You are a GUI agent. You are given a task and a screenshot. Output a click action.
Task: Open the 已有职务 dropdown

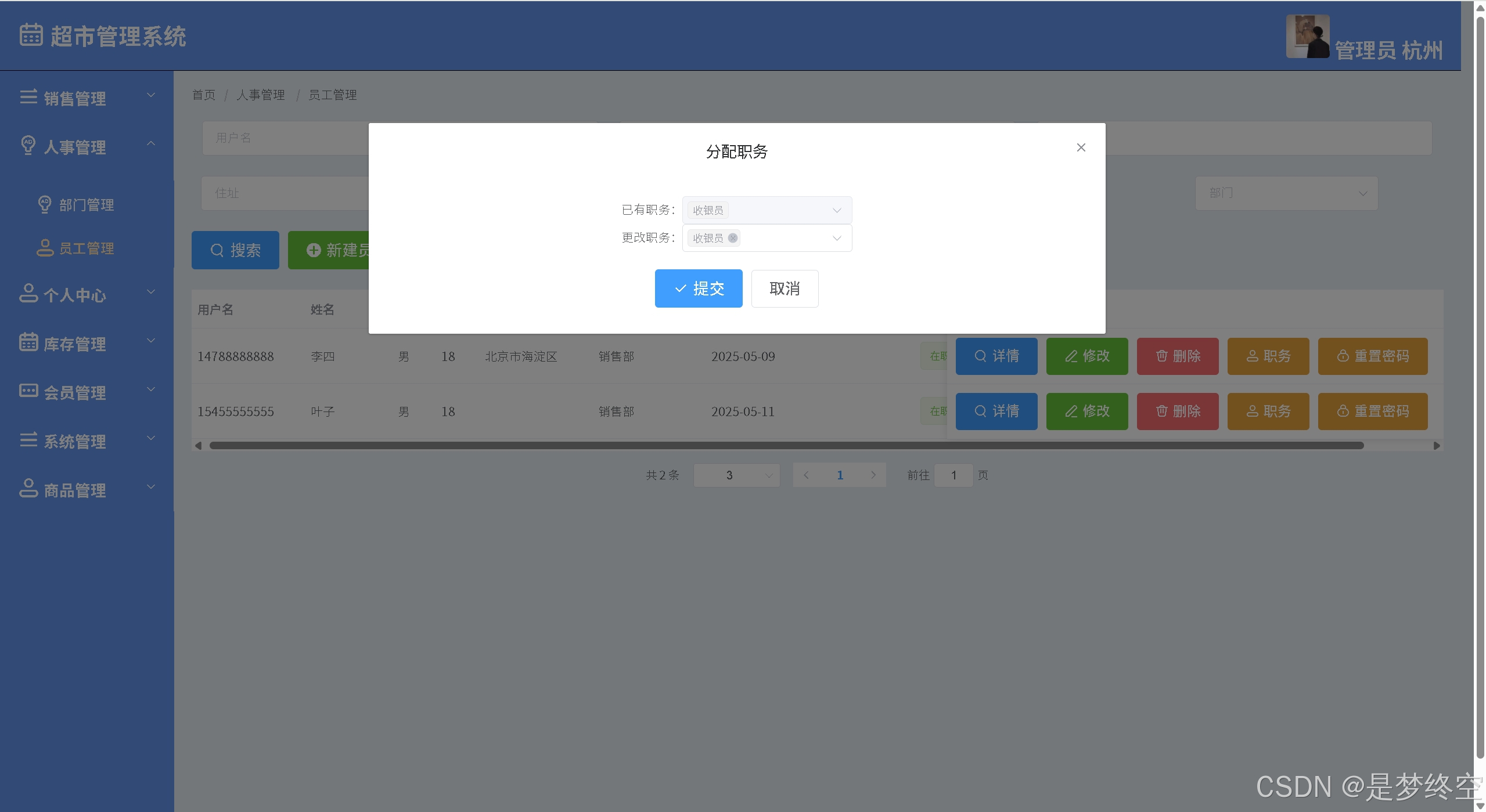836,211
